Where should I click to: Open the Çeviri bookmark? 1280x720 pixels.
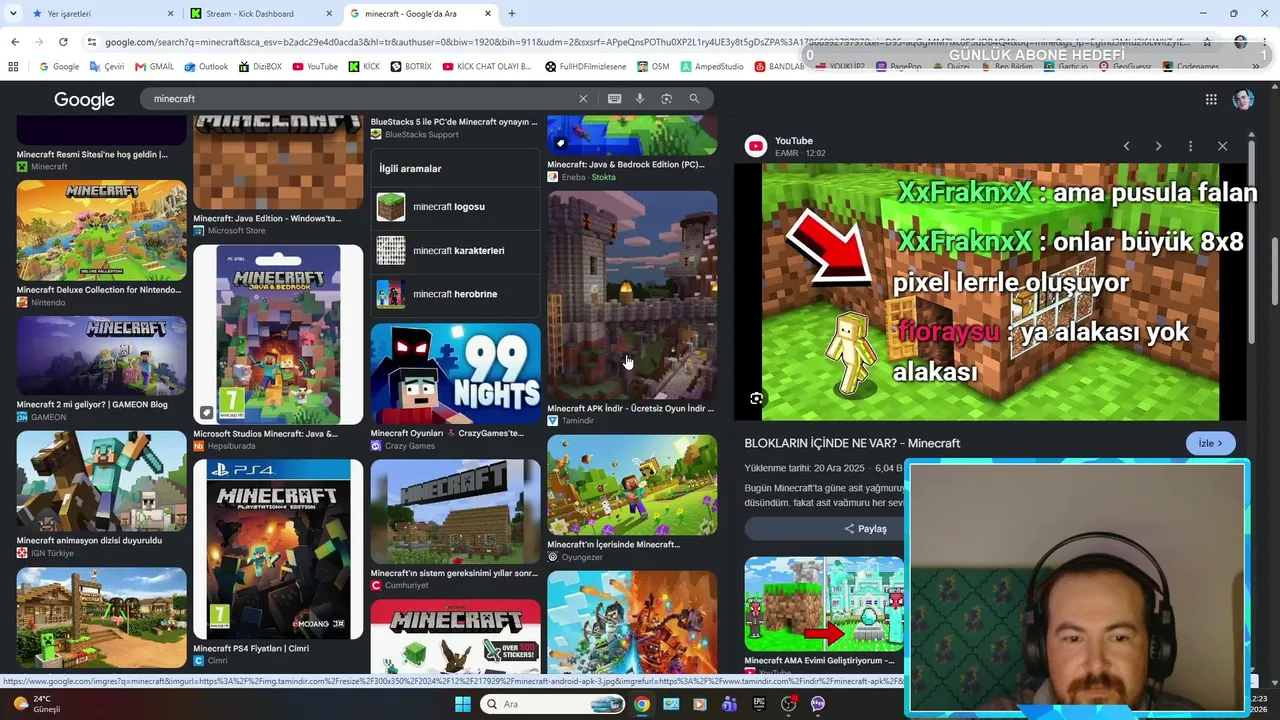point(106,67)
